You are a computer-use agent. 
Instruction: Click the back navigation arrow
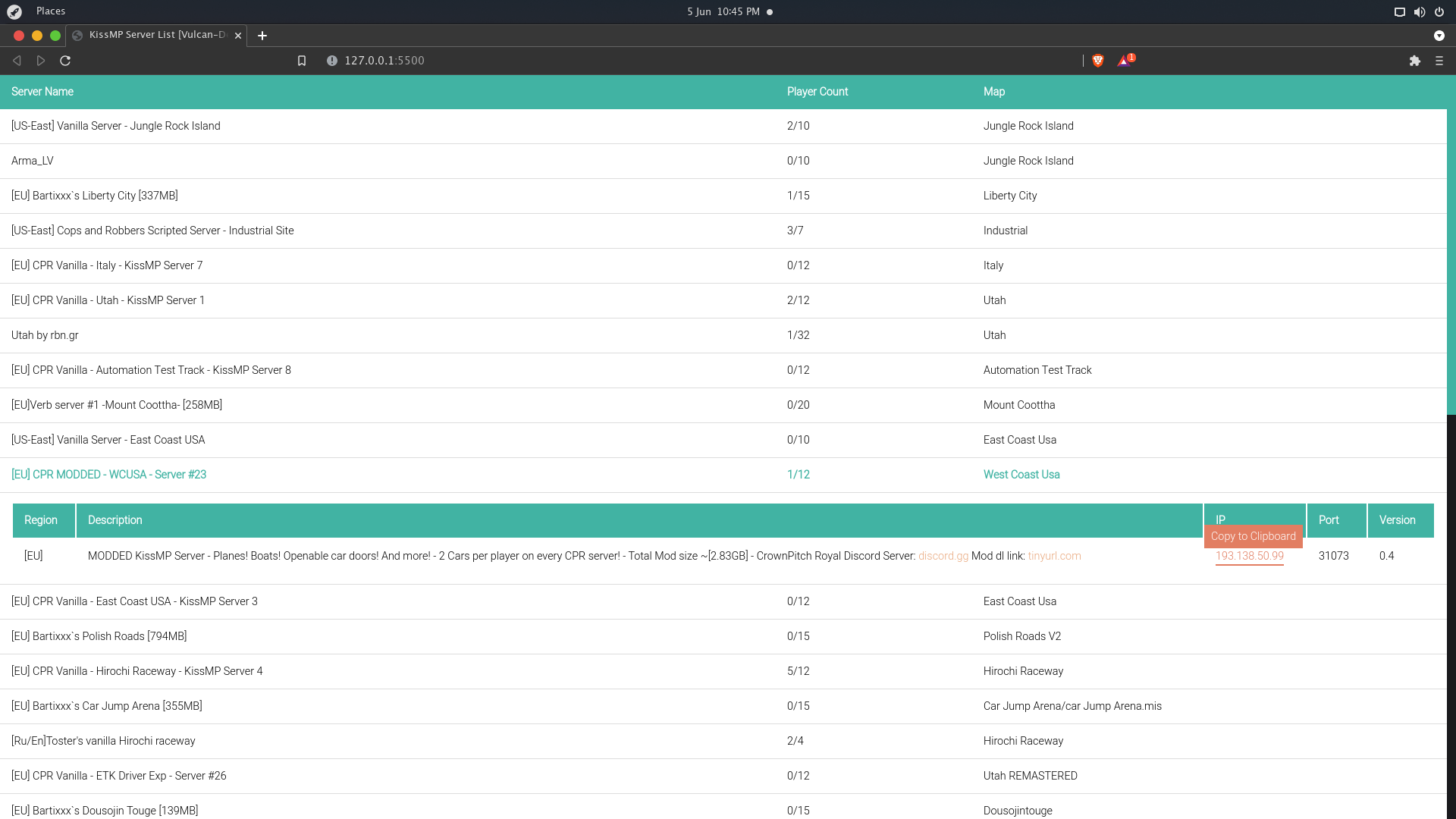pyautogui.click(x=17, y=61)
